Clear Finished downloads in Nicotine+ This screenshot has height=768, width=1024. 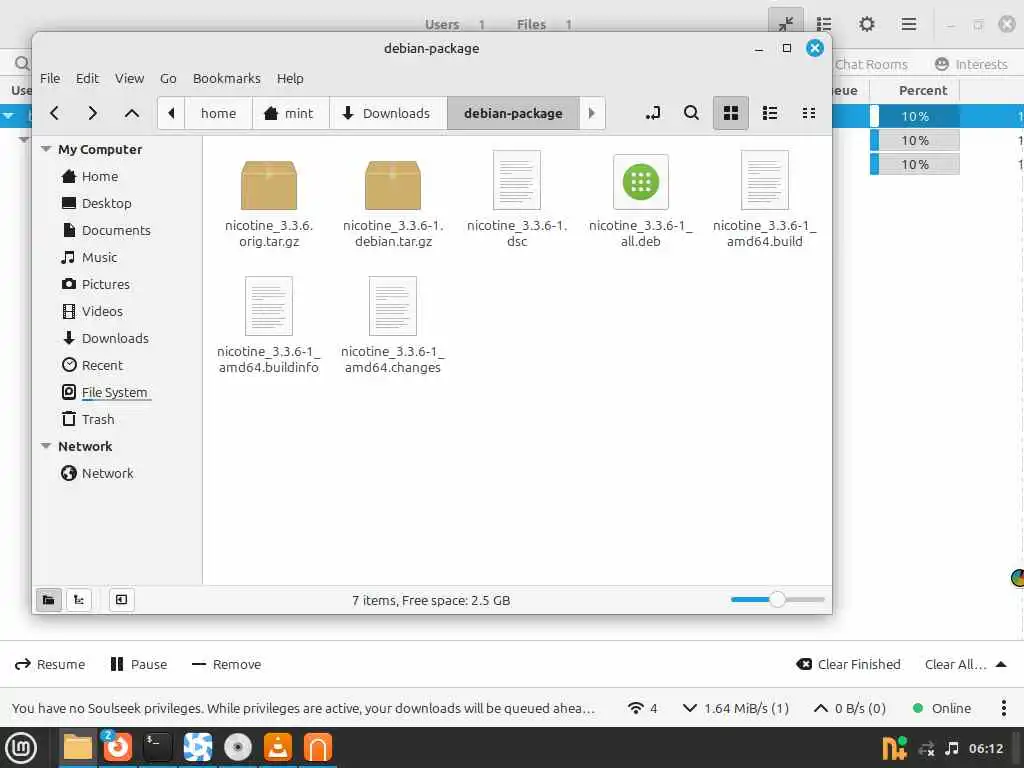(x=848, y=664)
